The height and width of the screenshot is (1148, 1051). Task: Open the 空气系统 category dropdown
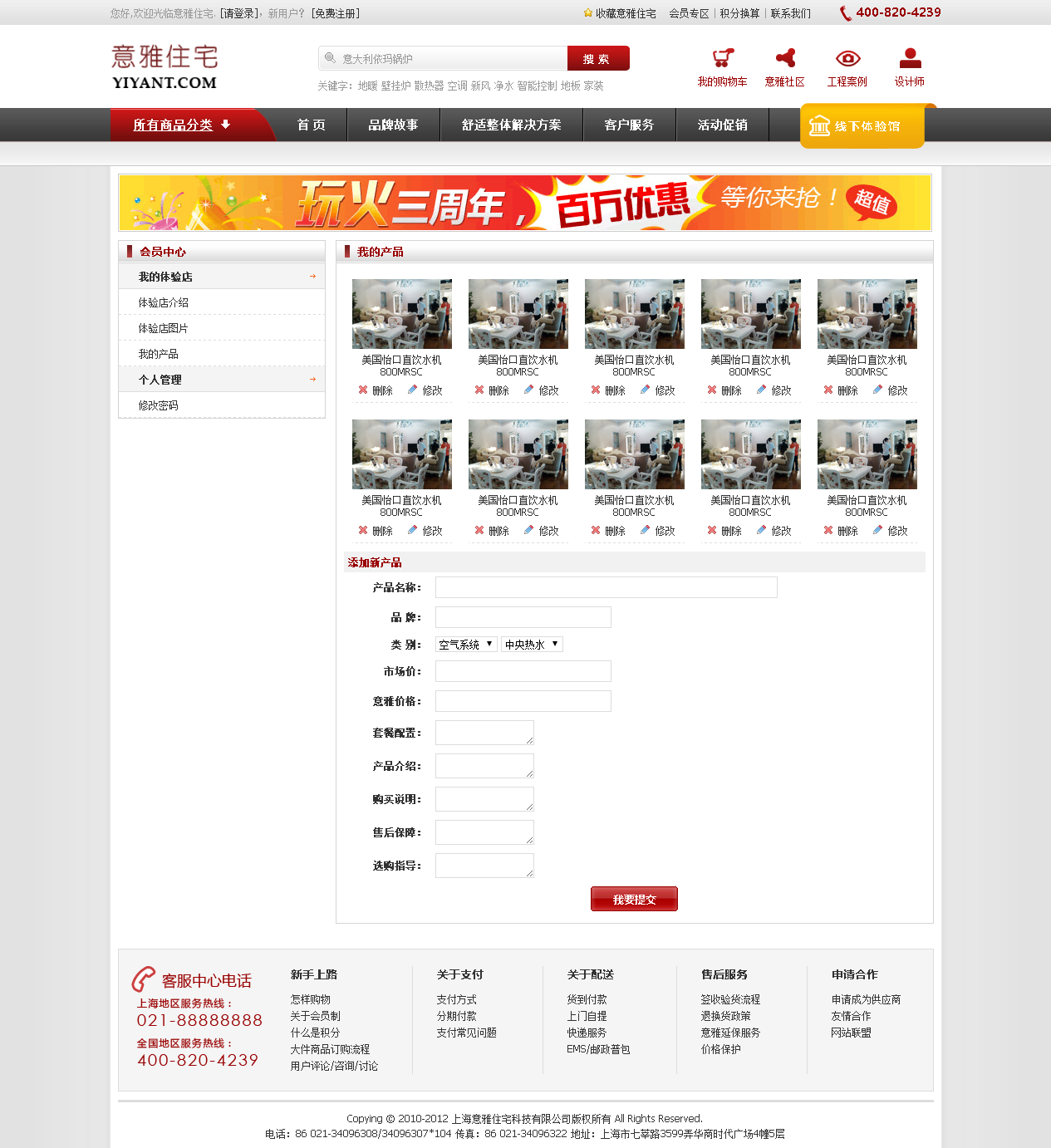[466, 645]
